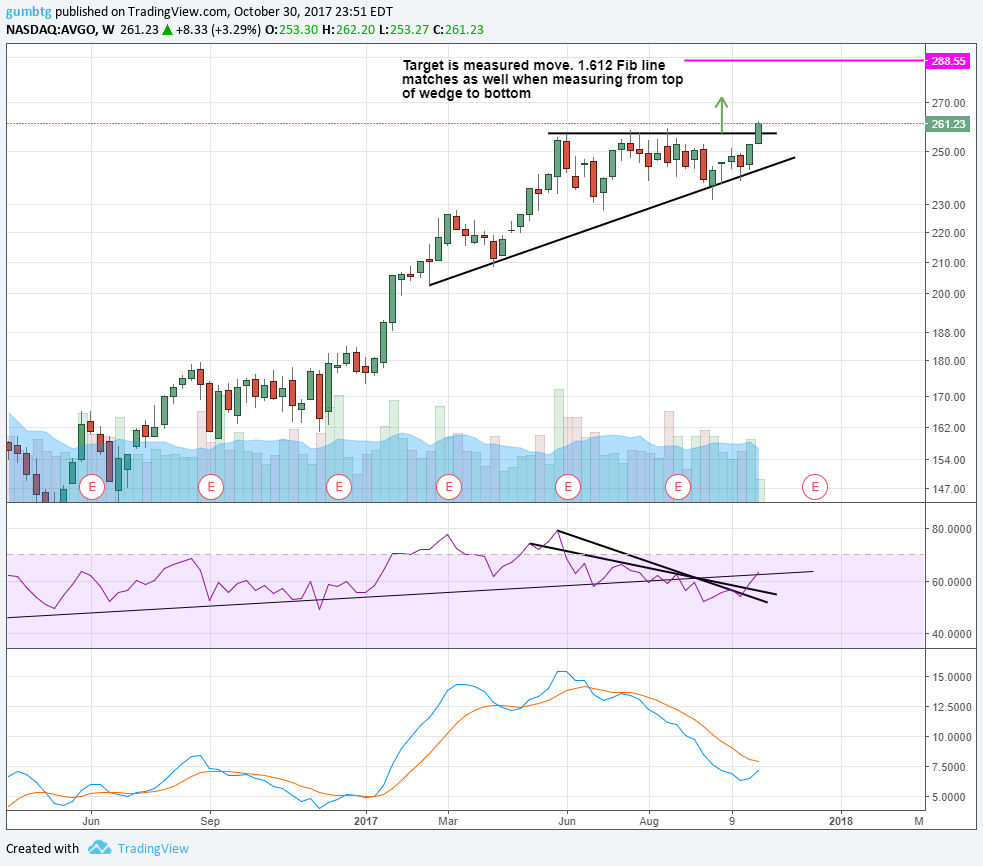Click the Aug time axis label
This screenshot has height=866, width=983.
click(649, 821)
